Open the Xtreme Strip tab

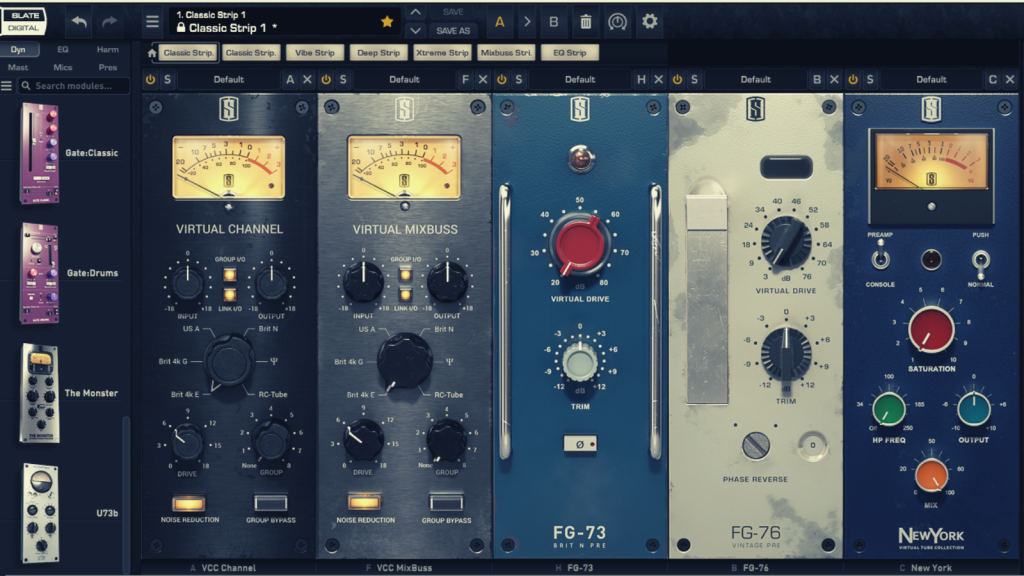(x=442, y=53)
